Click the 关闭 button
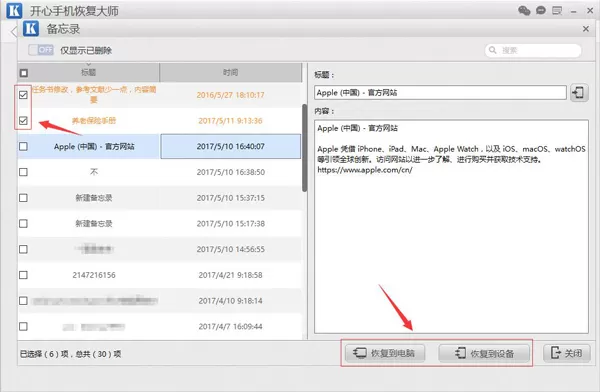600x392 pixels. (567, 353)
